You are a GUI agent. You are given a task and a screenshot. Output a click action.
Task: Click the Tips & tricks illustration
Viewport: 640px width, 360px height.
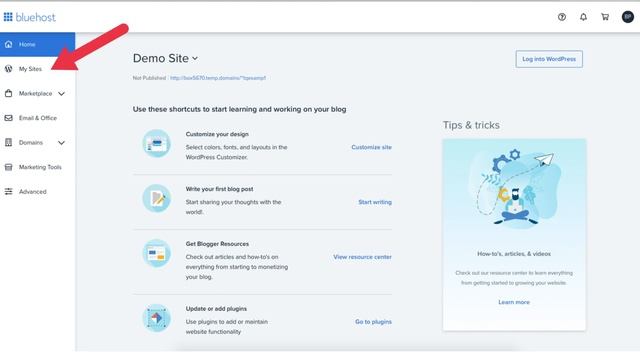pyautogui.click(x=515, y=188)
